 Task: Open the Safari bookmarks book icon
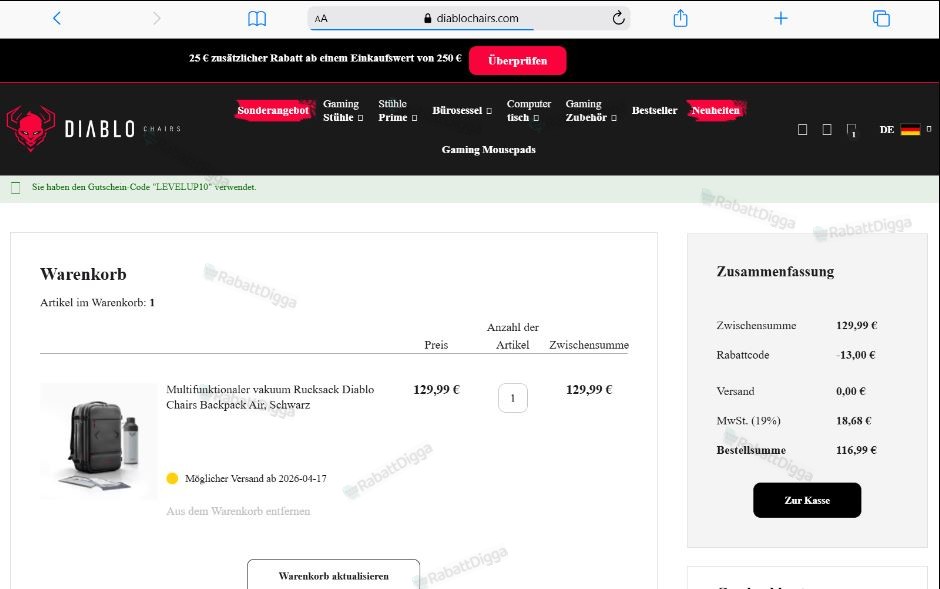coord(257,19)
